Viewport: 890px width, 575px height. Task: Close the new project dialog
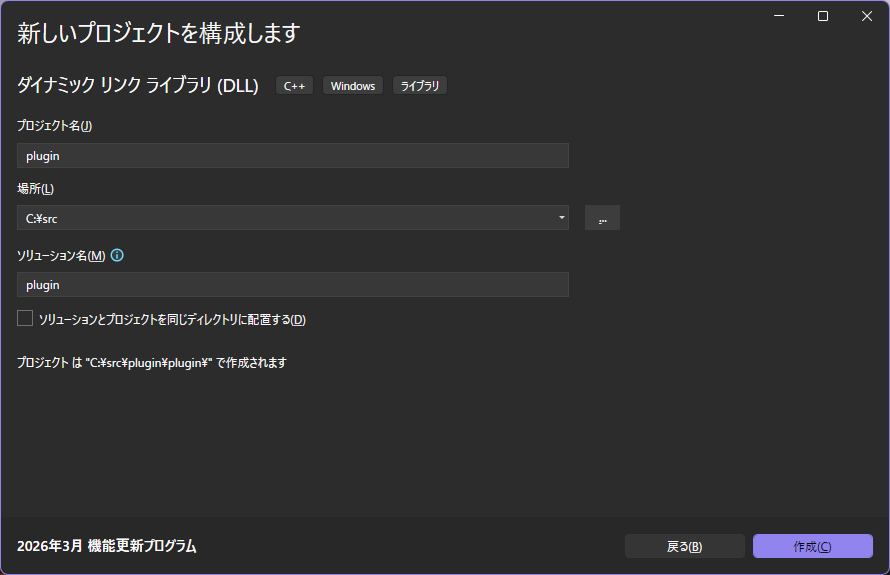coord(867,16)
